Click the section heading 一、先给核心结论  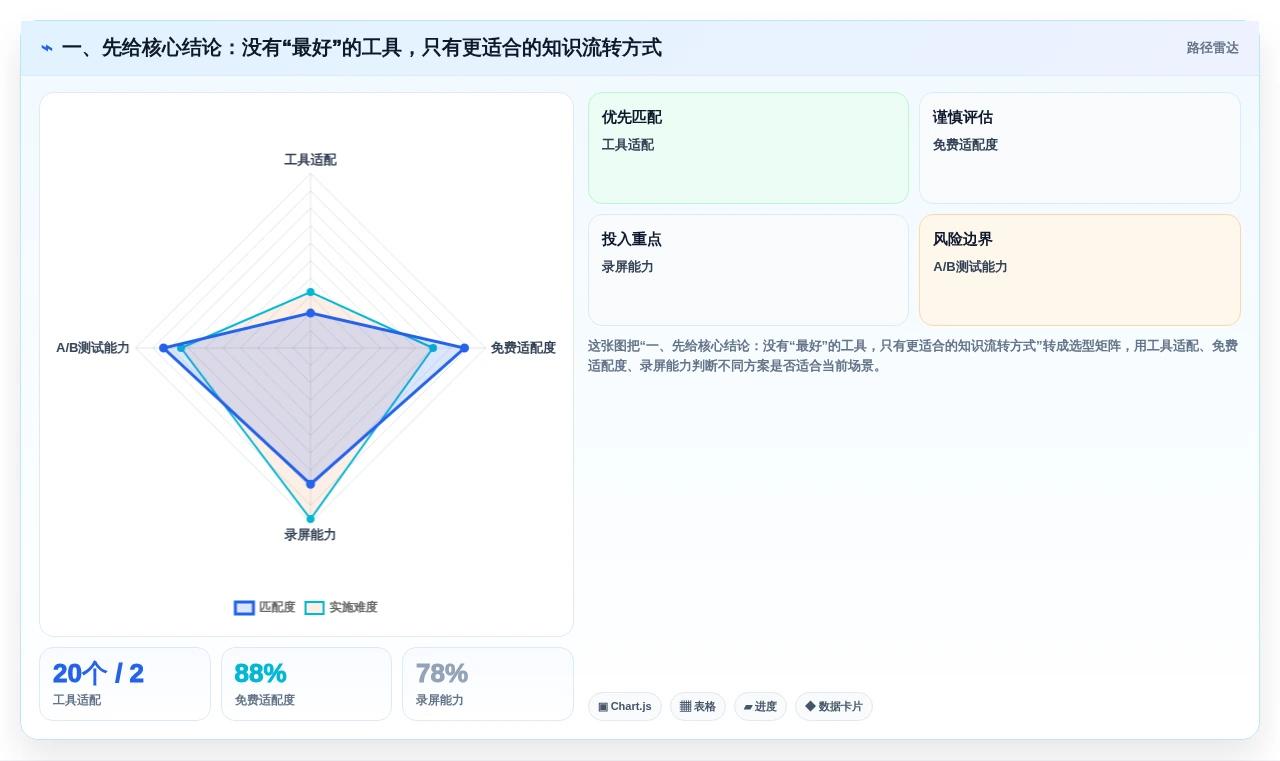click(362, 48)
